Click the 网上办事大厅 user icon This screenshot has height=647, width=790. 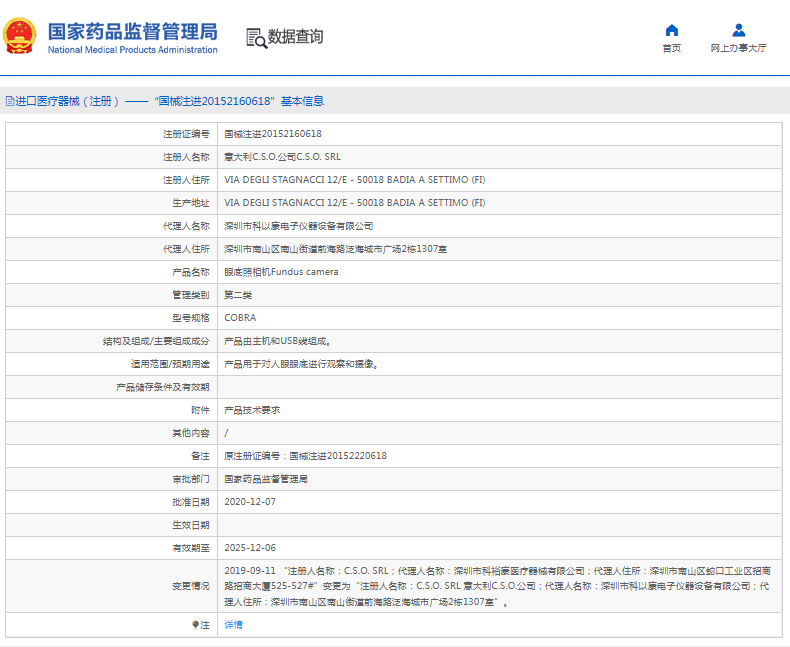click(x=738, y=30)
